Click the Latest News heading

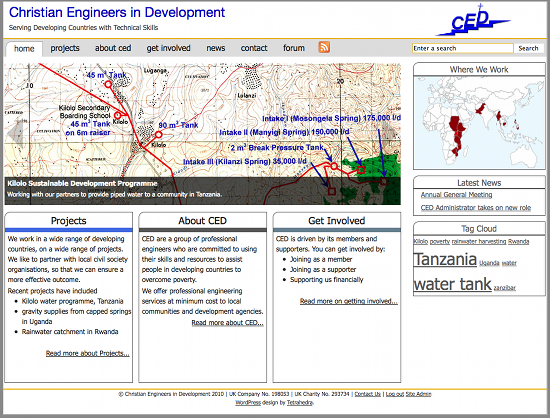[x=479, y=183]
